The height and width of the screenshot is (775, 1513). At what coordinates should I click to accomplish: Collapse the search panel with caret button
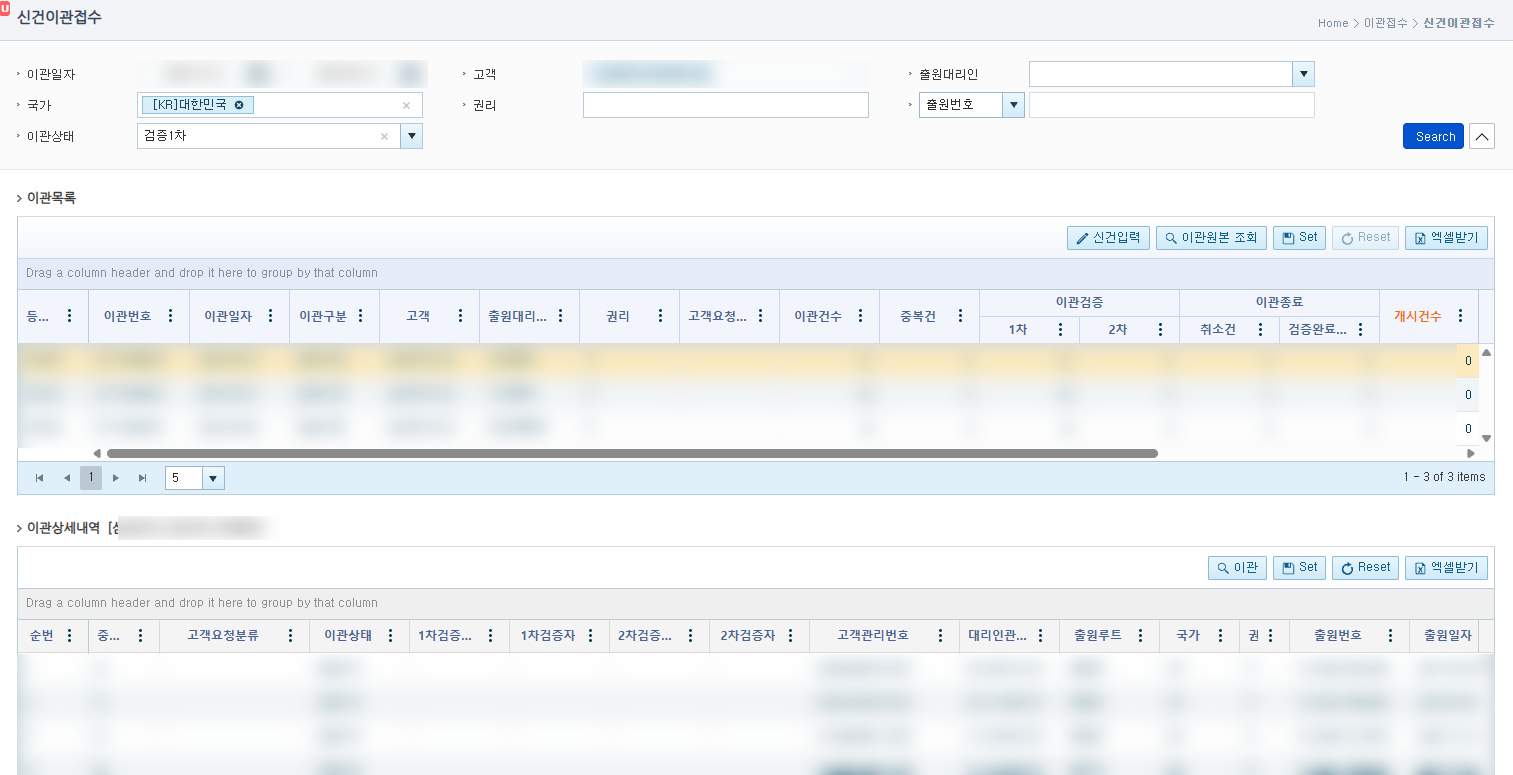coord(1482,137)
